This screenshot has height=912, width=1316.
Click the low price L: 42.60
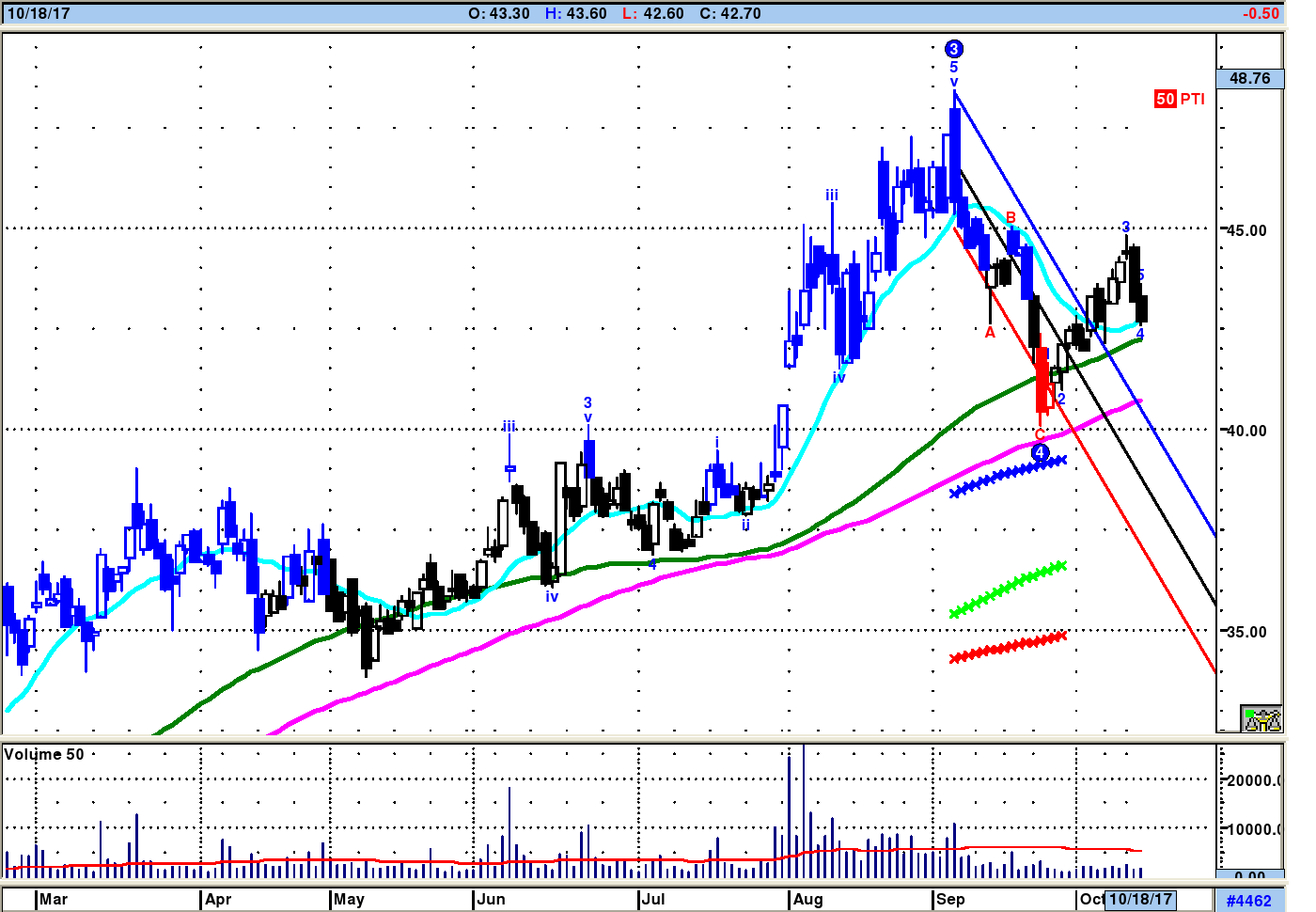tap(652, 14)
